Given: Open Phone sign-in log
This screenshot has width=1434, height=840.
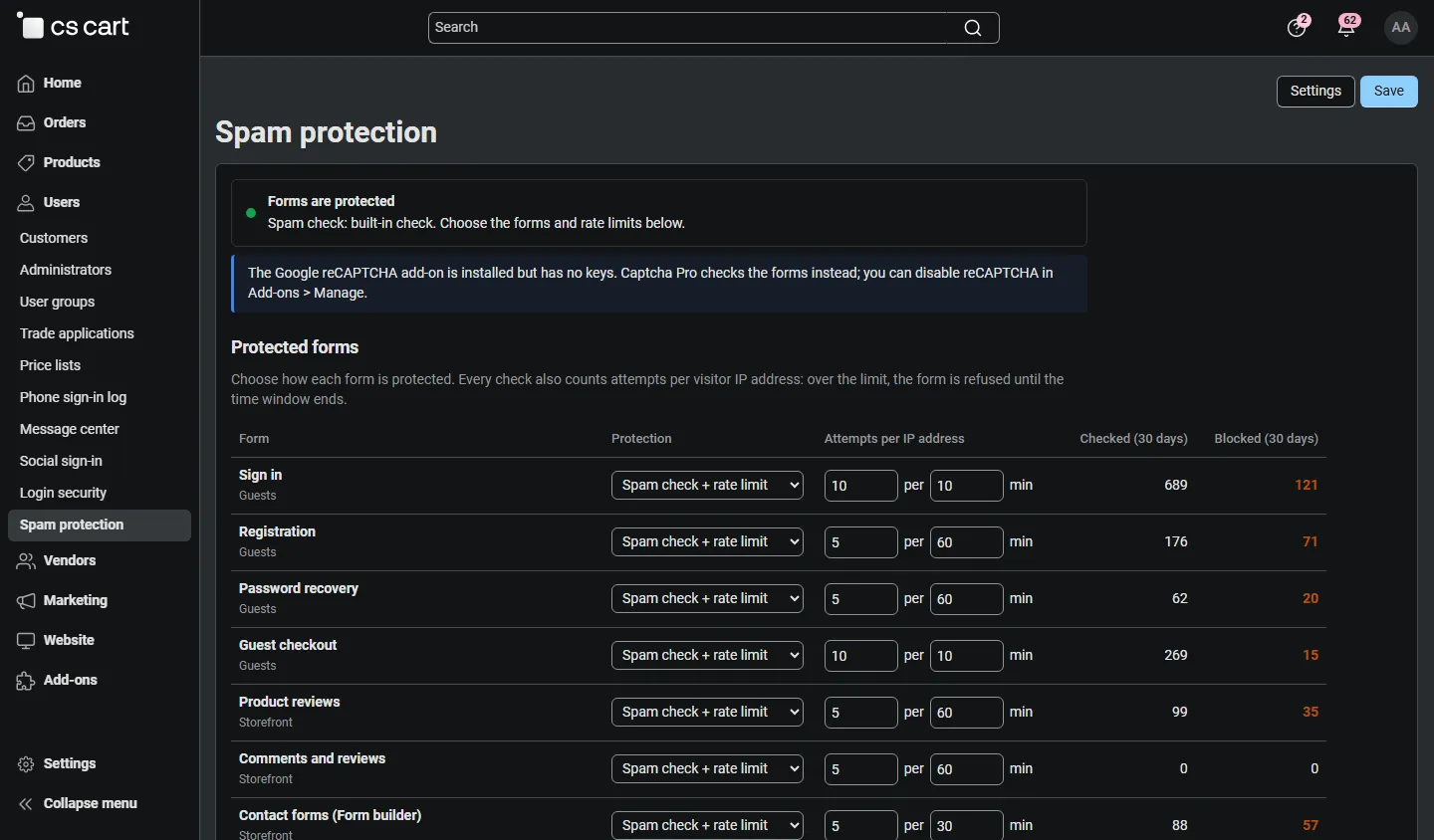Looking at the screenshot, I should pyautogui.click(x=73, y=397).
